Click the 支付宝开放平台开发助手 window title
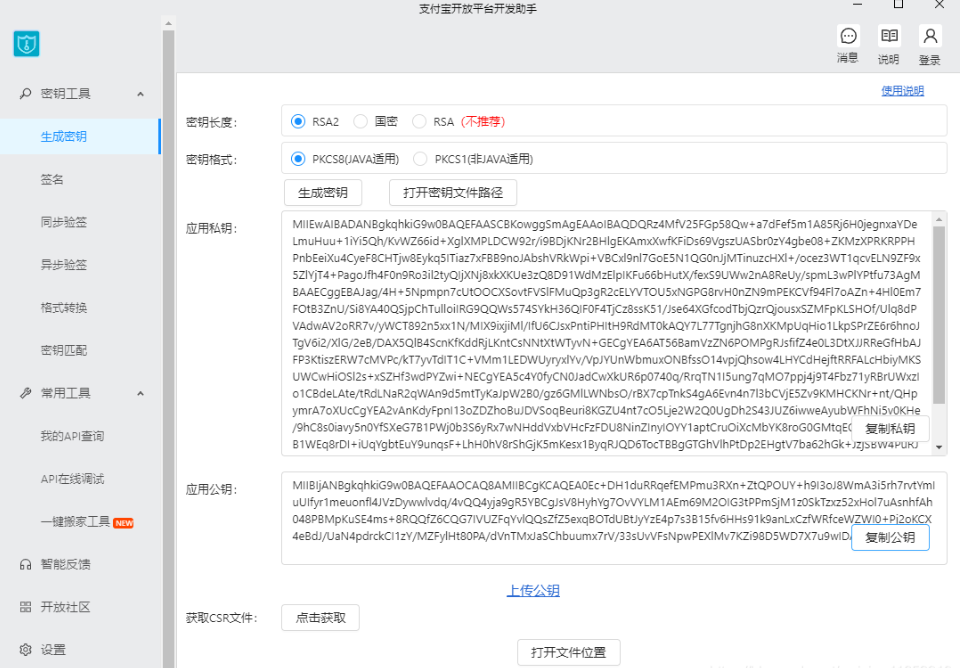 [x=478, y=9]
